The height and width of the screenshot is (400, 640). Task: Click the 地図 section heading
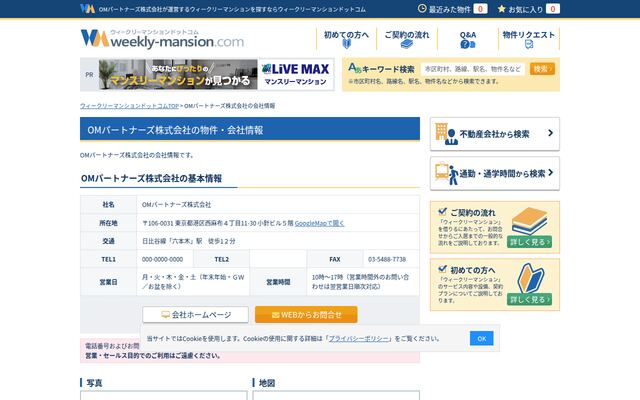click(x=267, y=383)
